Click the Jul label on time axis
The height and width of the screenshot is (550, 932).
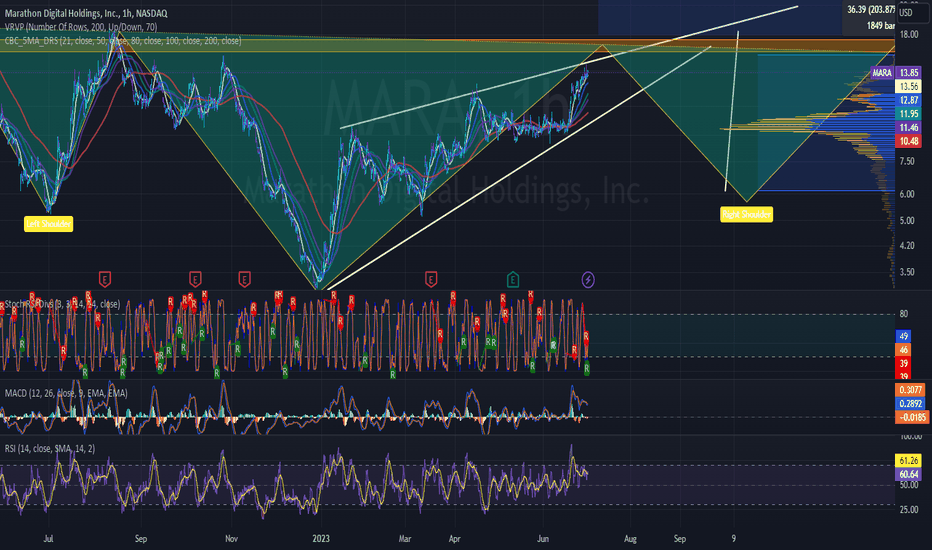click(48, 539)
